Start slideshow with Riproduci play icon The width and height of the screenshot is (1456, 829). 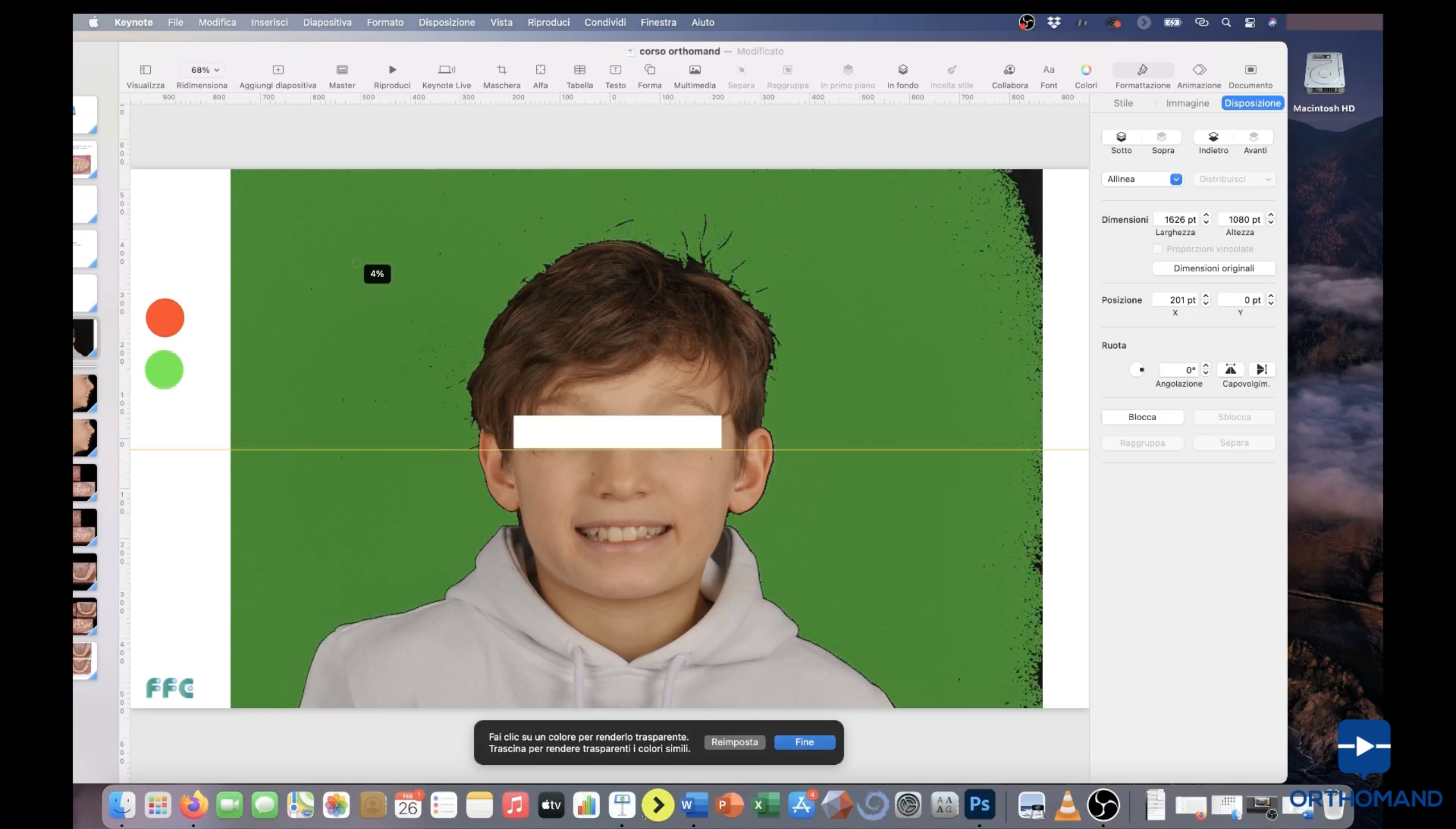392,70
